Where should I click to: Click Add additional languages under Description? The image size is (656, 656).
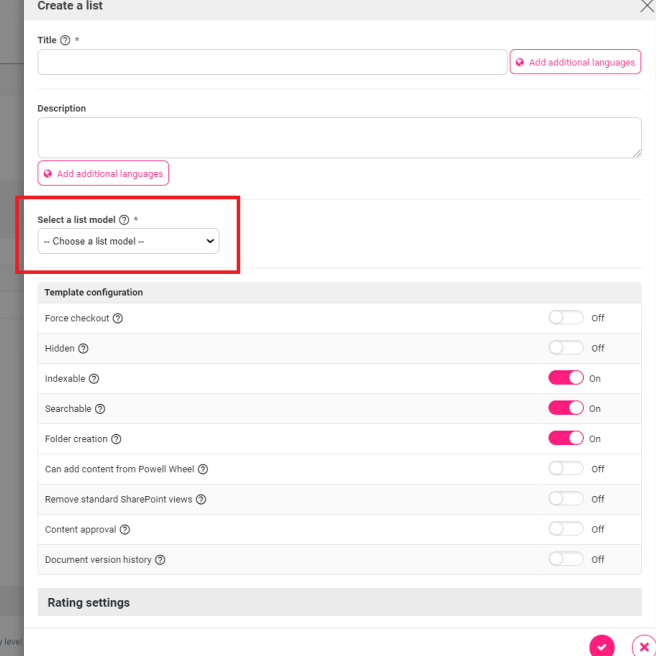click(103, 173)
